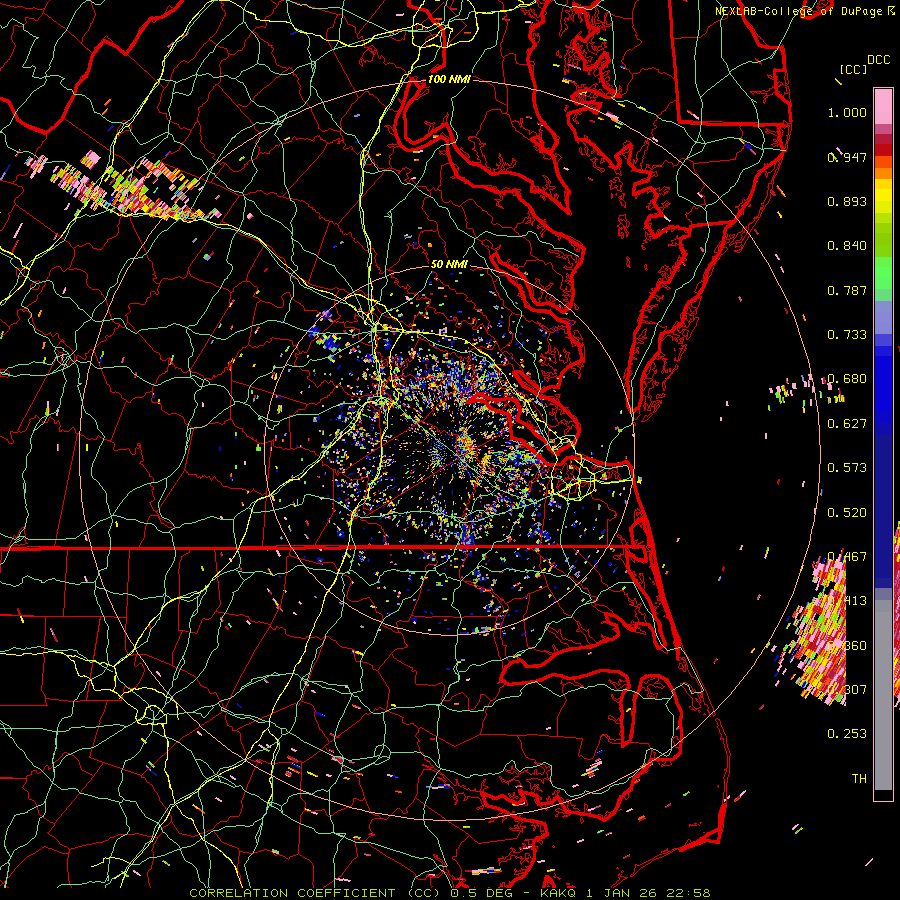Viewport: 900px width, 900px height.
Task: Click the TH label at the scale bottom
Action: [x=859, y=779]
